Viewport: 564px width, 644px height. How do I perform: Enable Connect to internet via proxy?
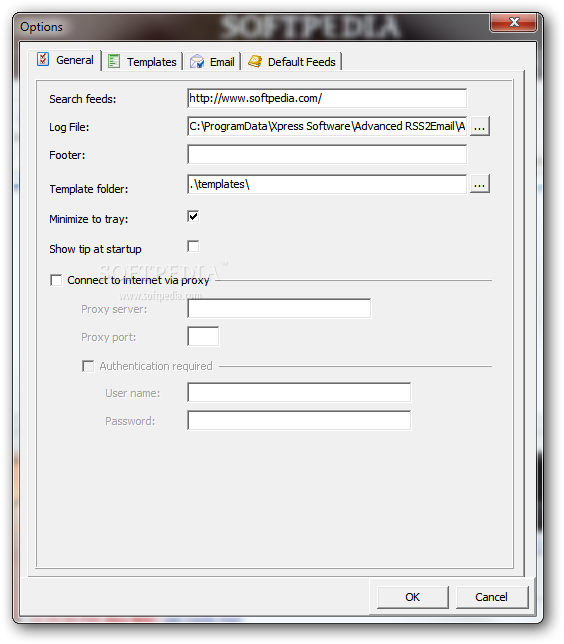56,280
